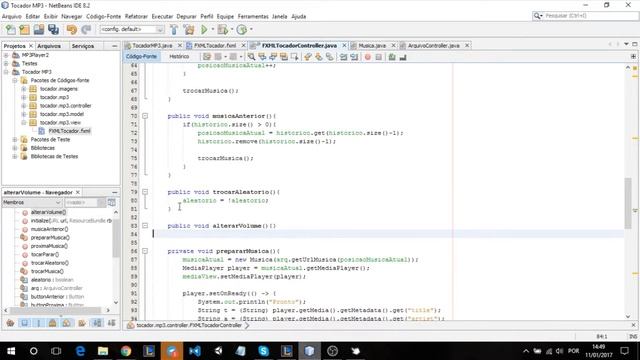Click the Shift Line Right icon
This screenshot has width=640, height=360.
354,57
